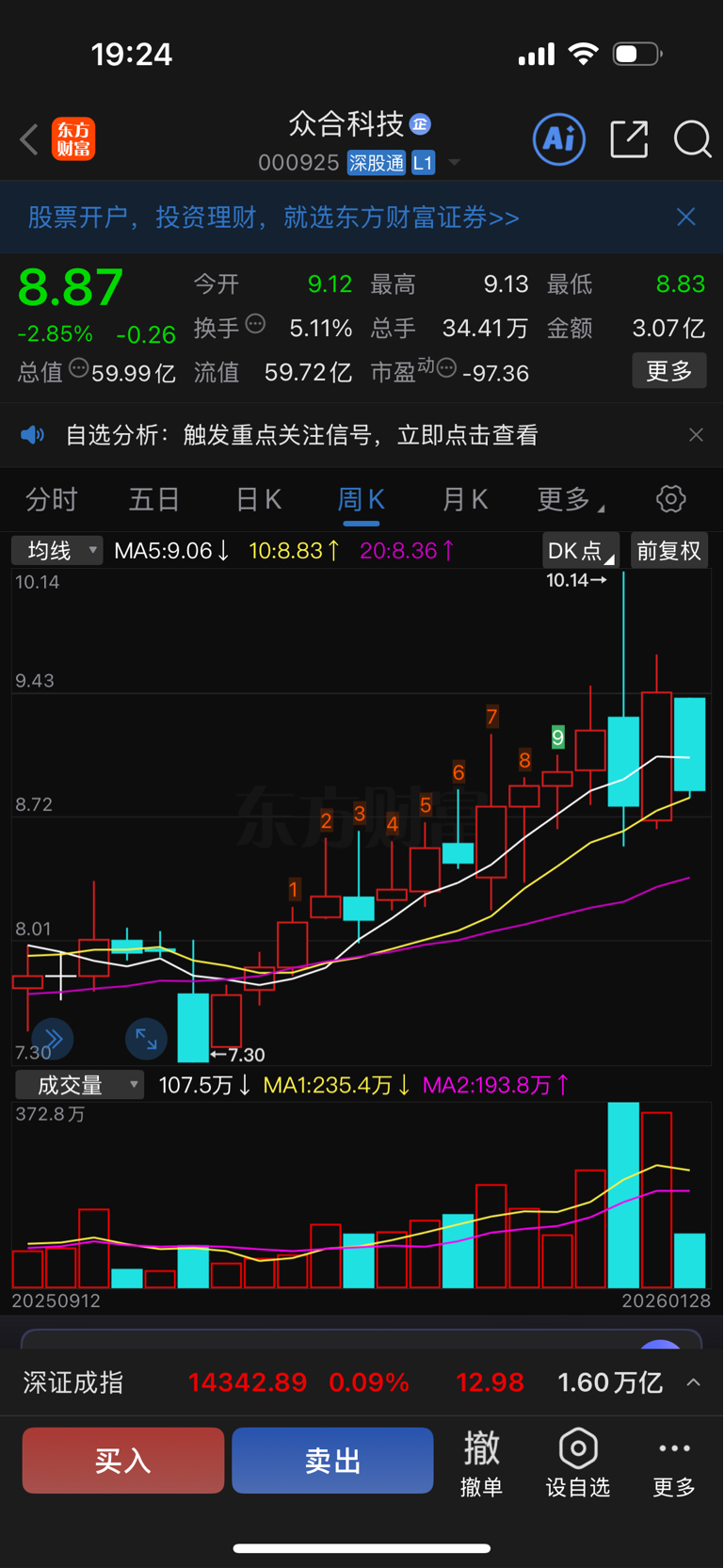Switch to the 分时 tab
Image resolution: width=724 pixels, height=1568 pixels.
point(52,499)
